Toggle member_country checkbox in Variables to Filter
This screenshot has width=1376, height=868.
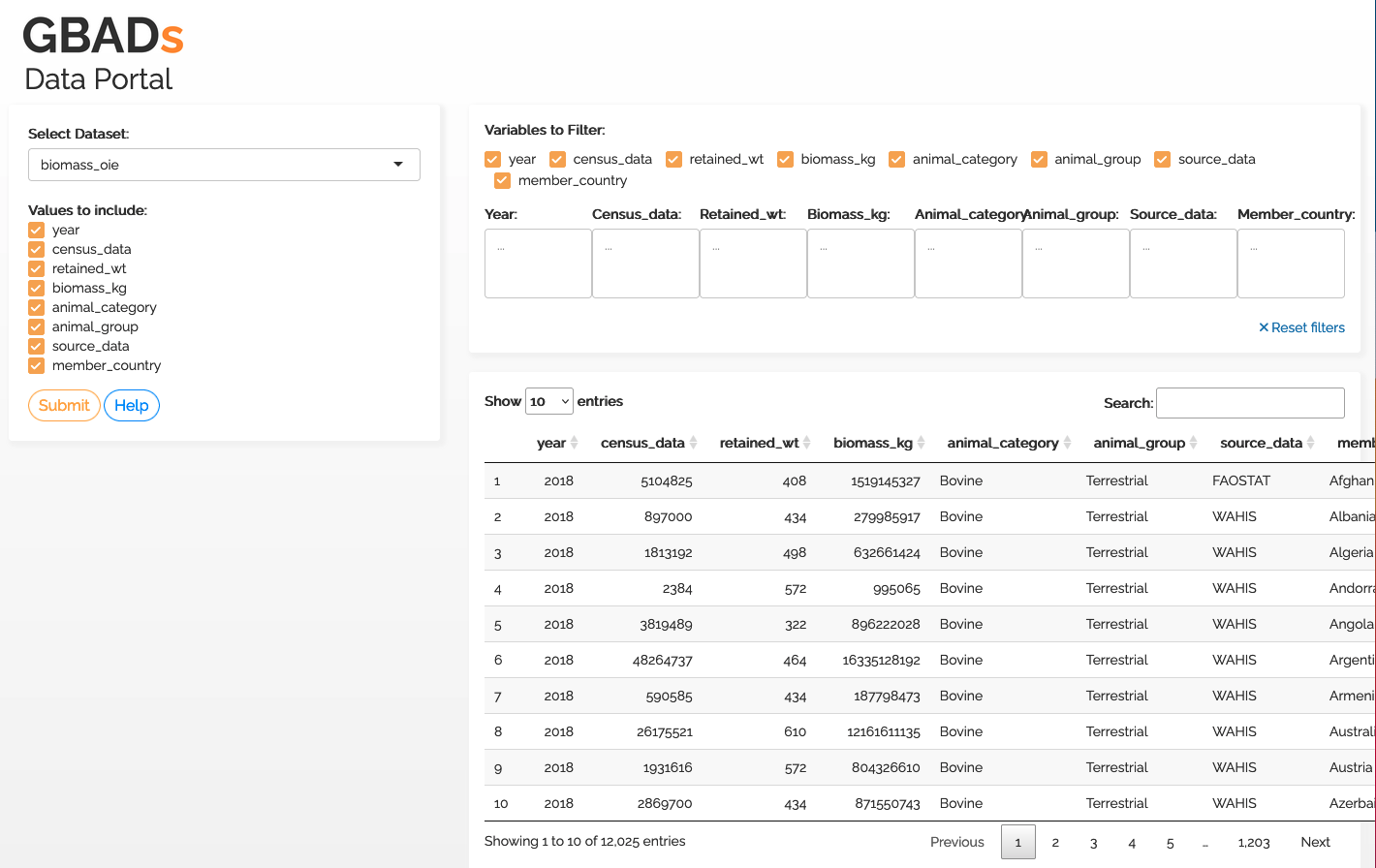click(x=502, y=180)
